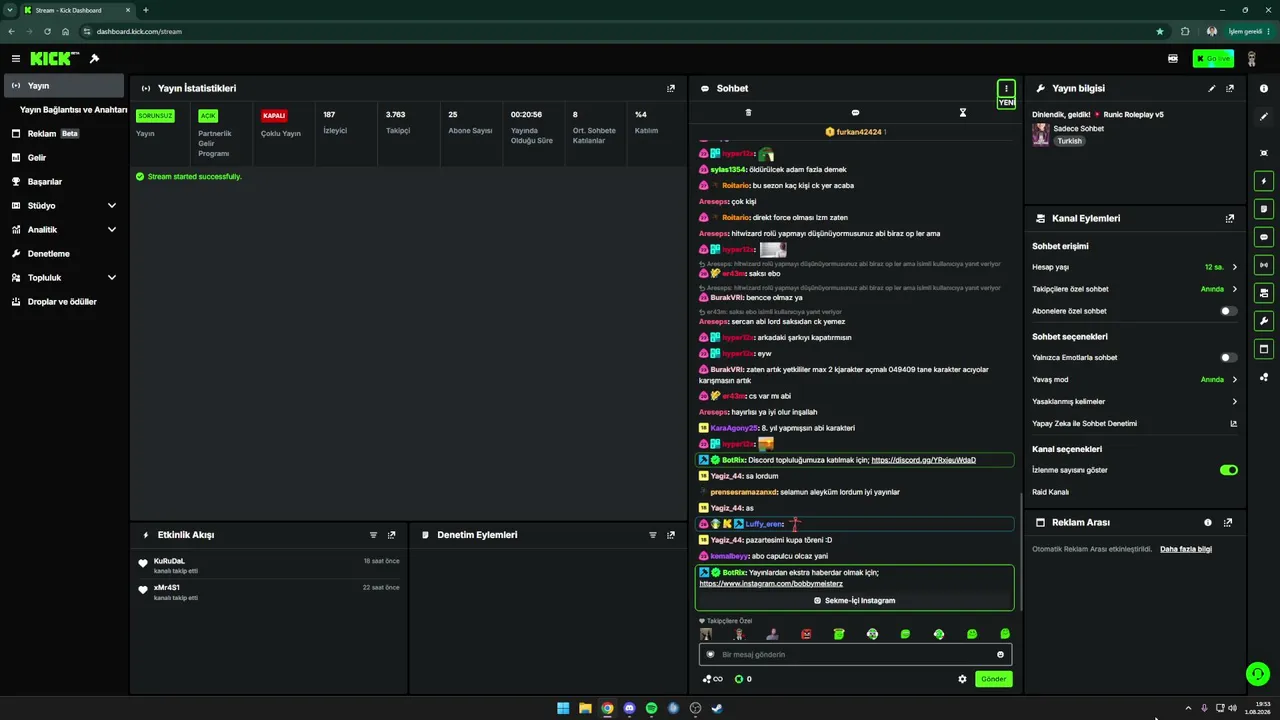Open Yapay Zeka ile Sohbet Denetimi link icon

click(1234, 424)
